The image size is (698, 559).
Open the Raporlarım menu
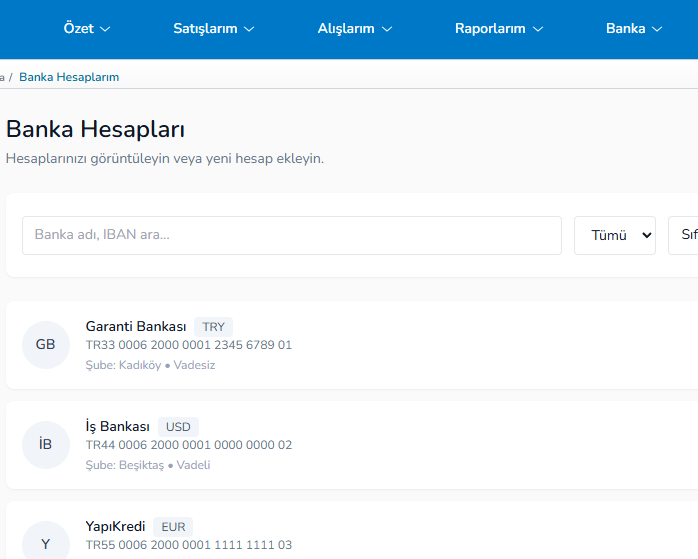[499, 28]
